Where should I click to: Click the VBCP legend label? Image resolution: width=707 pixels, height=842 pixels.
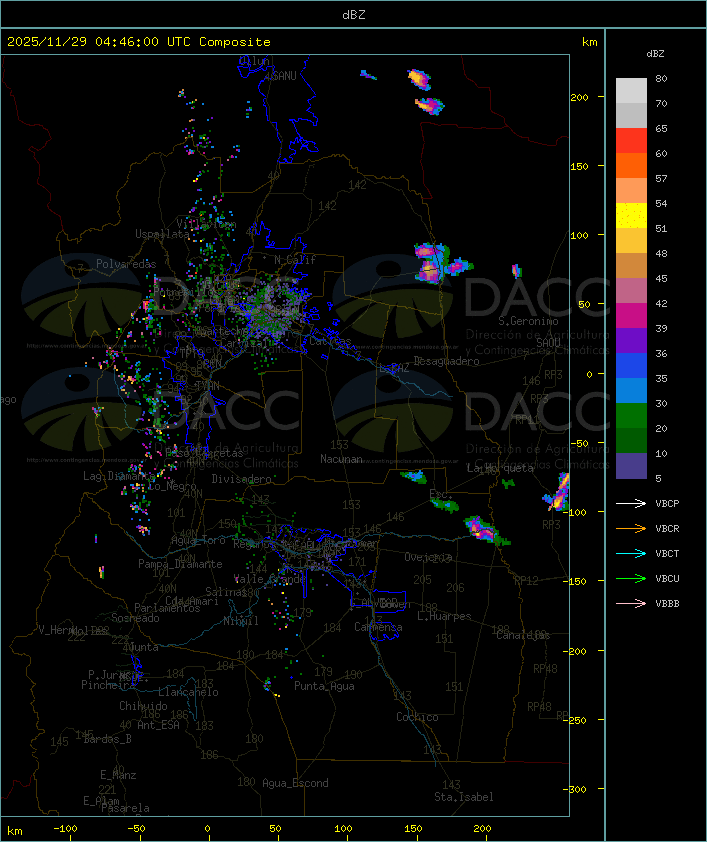[667, 504]
